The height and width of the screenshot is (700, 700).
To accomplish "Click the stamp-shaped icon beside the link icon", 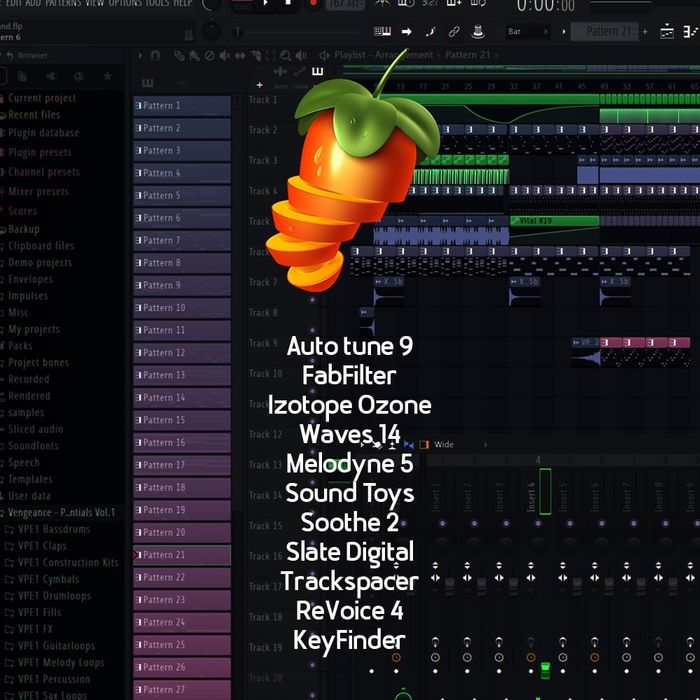I will [x=478, y=32].
